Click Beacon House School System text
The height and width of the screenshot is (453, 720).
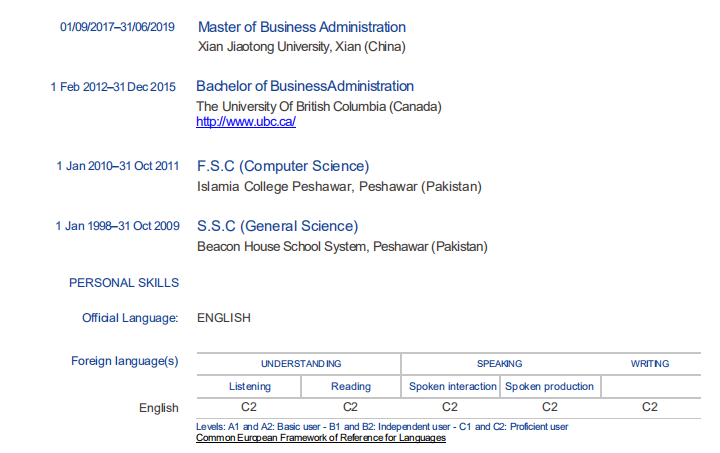click(342, 246)
